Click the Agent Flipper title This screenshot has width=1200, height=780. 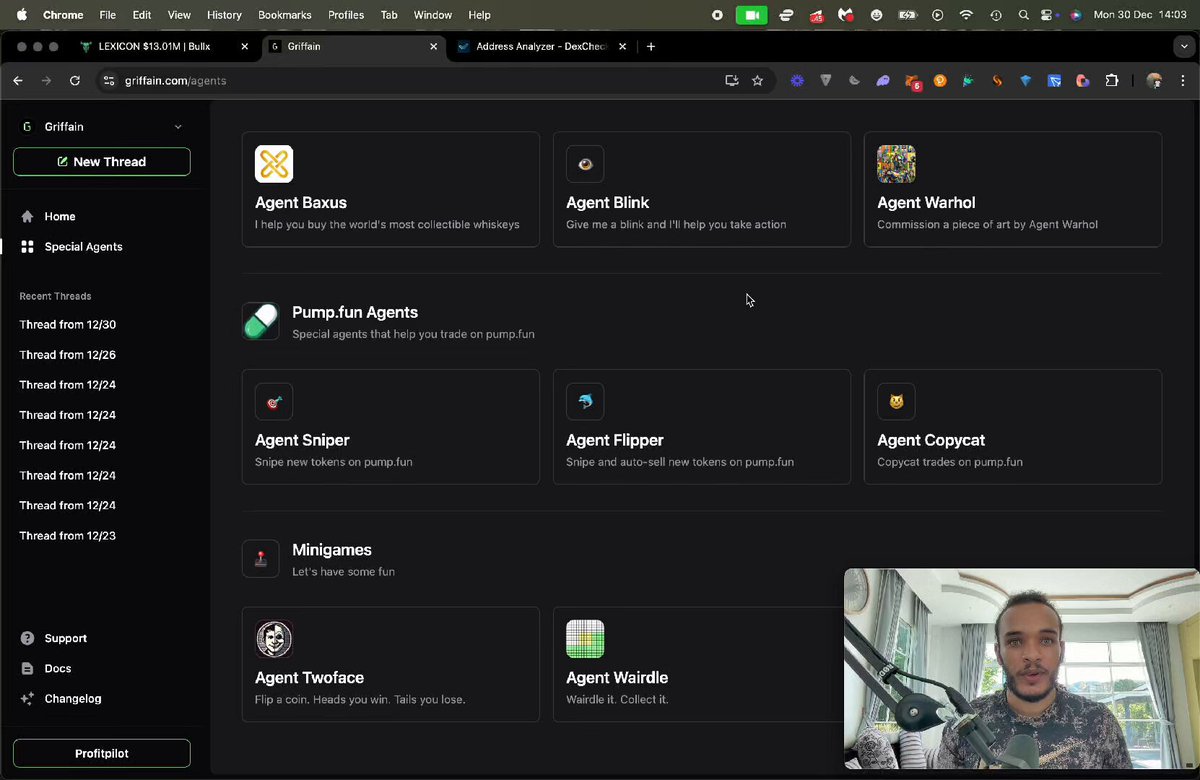click(615, 440)
